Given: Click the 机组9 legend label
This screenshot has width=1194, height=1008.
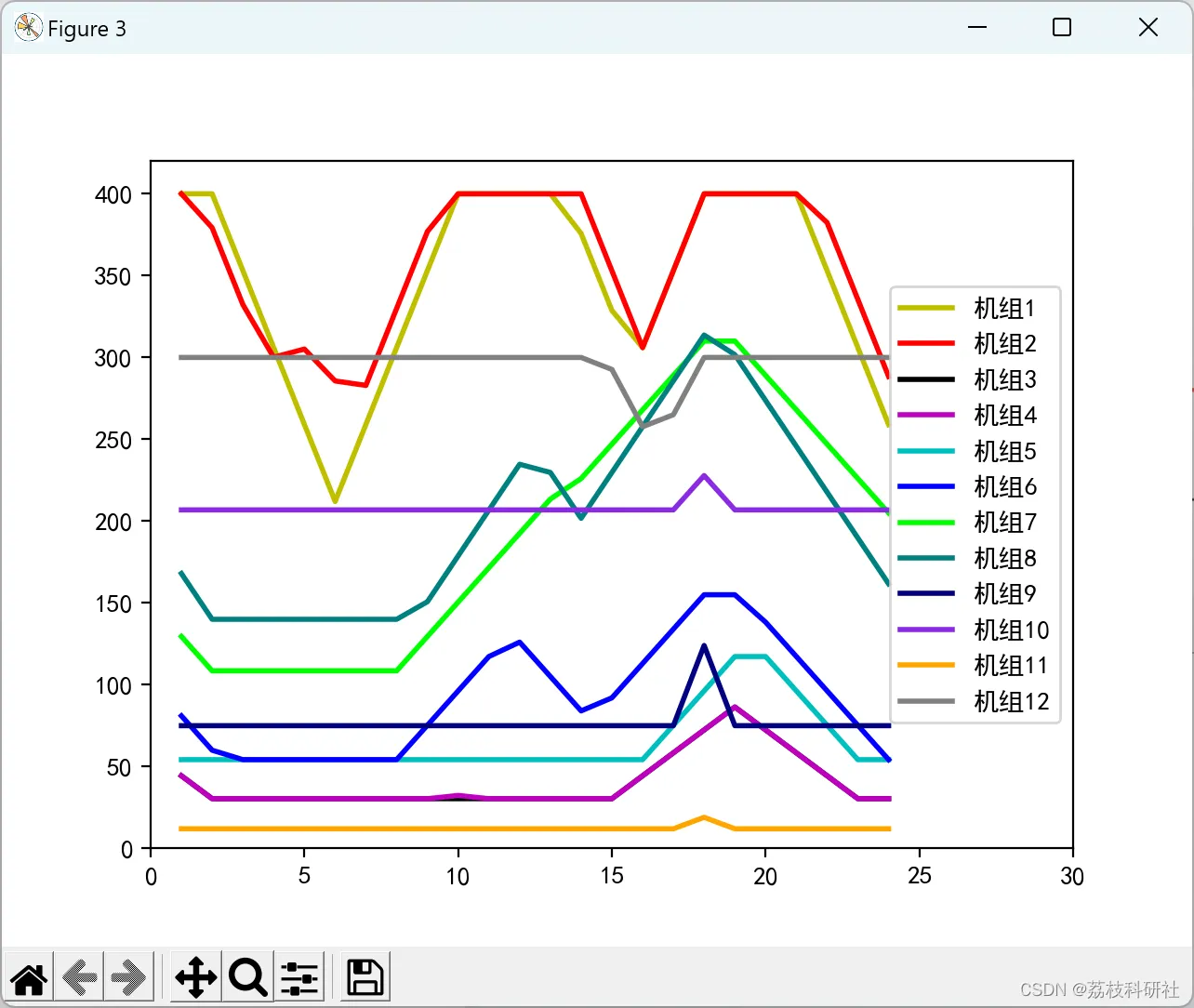Looking at the screenshot, I should click(x=1004, y=593).
